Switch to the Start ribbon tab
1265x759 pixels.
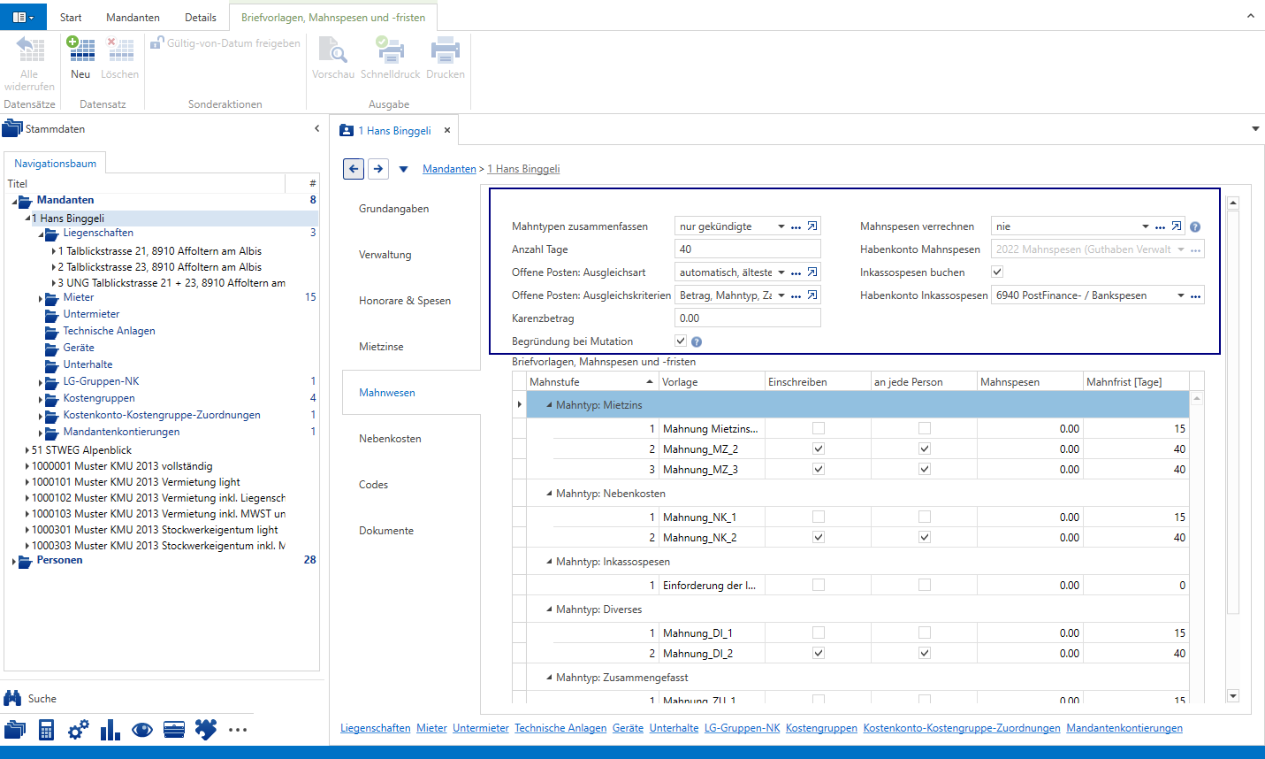71,18
